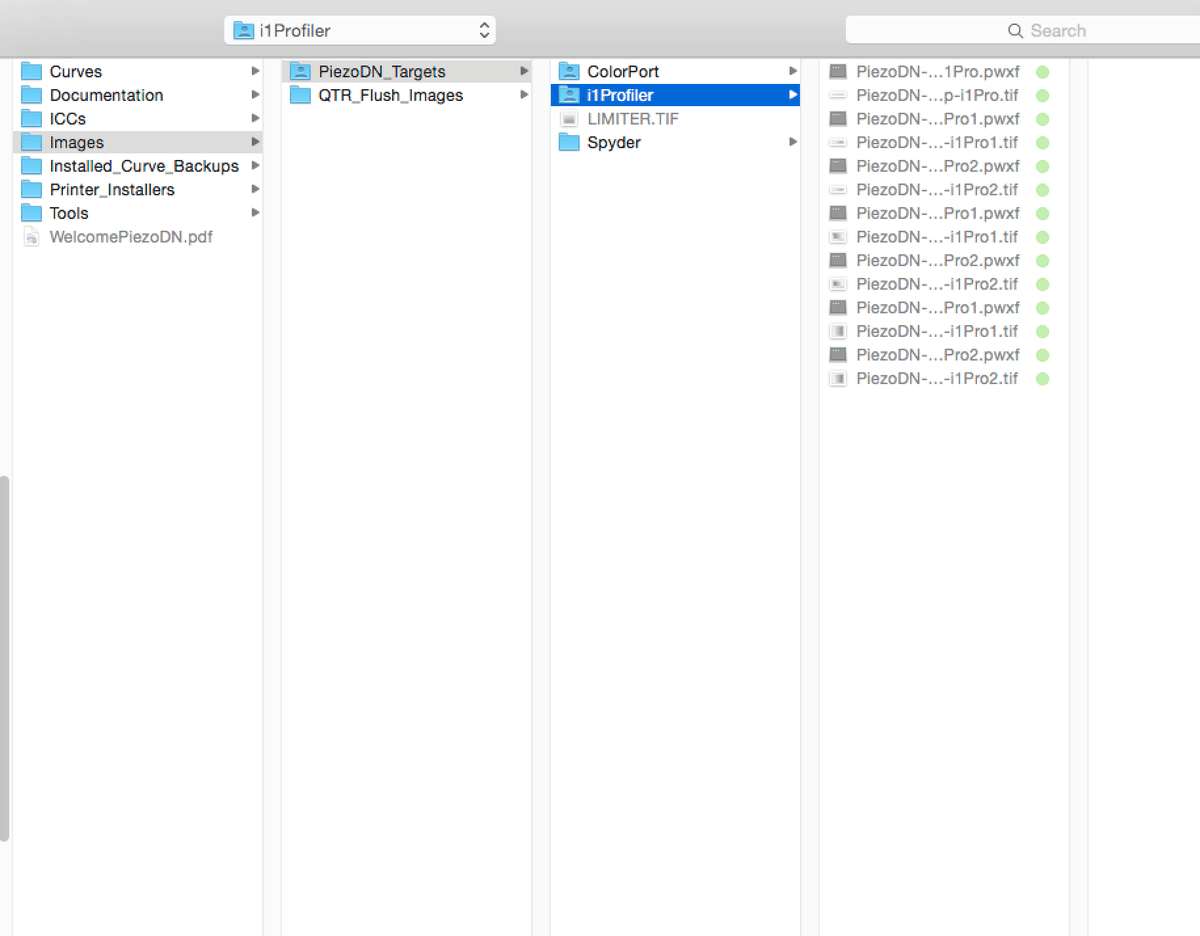Select the ColorPort folder icon
This screenshot has height=936, width=1200.
(569, 71)
